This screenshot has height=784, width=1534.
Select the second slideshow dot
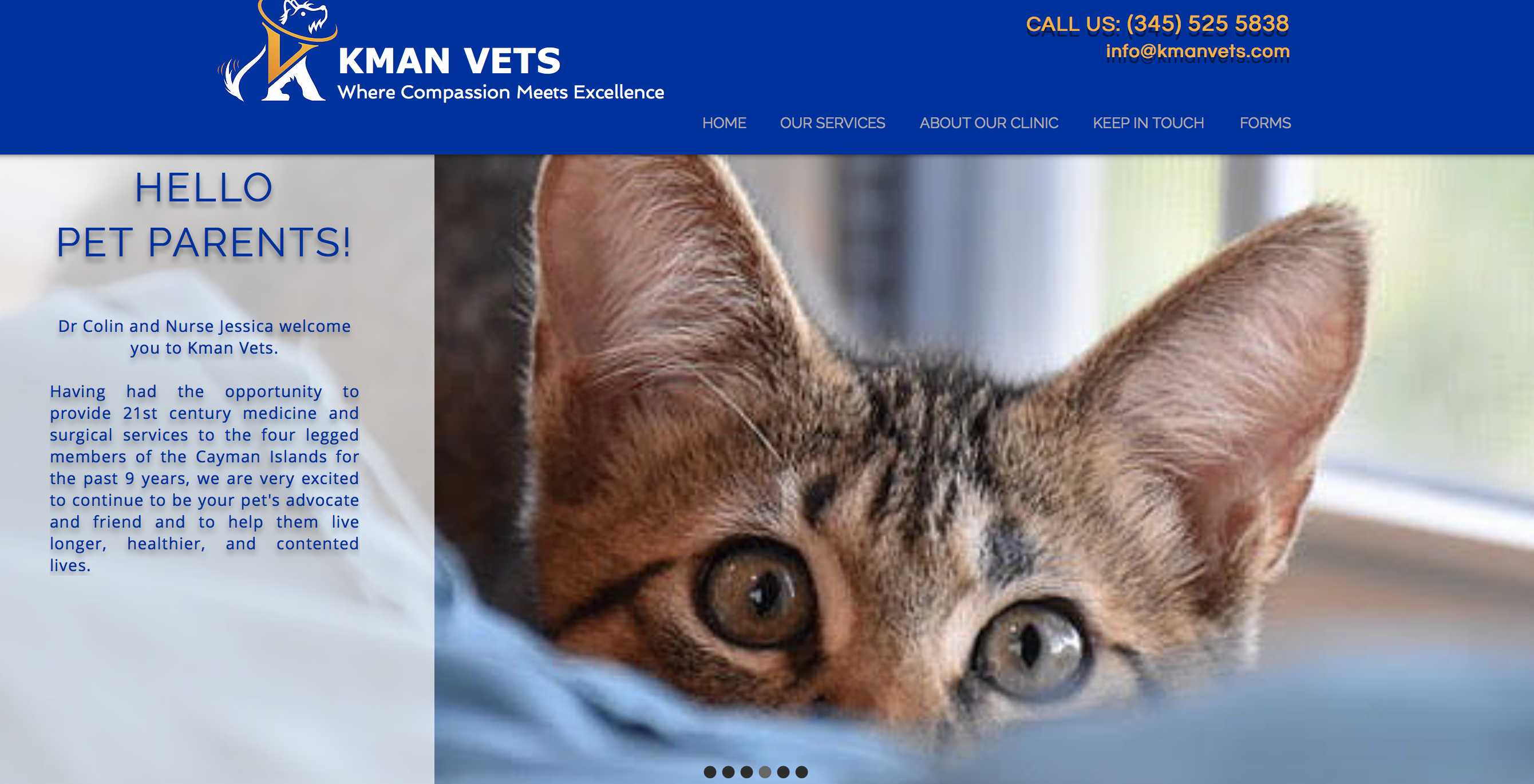[728, 772]
